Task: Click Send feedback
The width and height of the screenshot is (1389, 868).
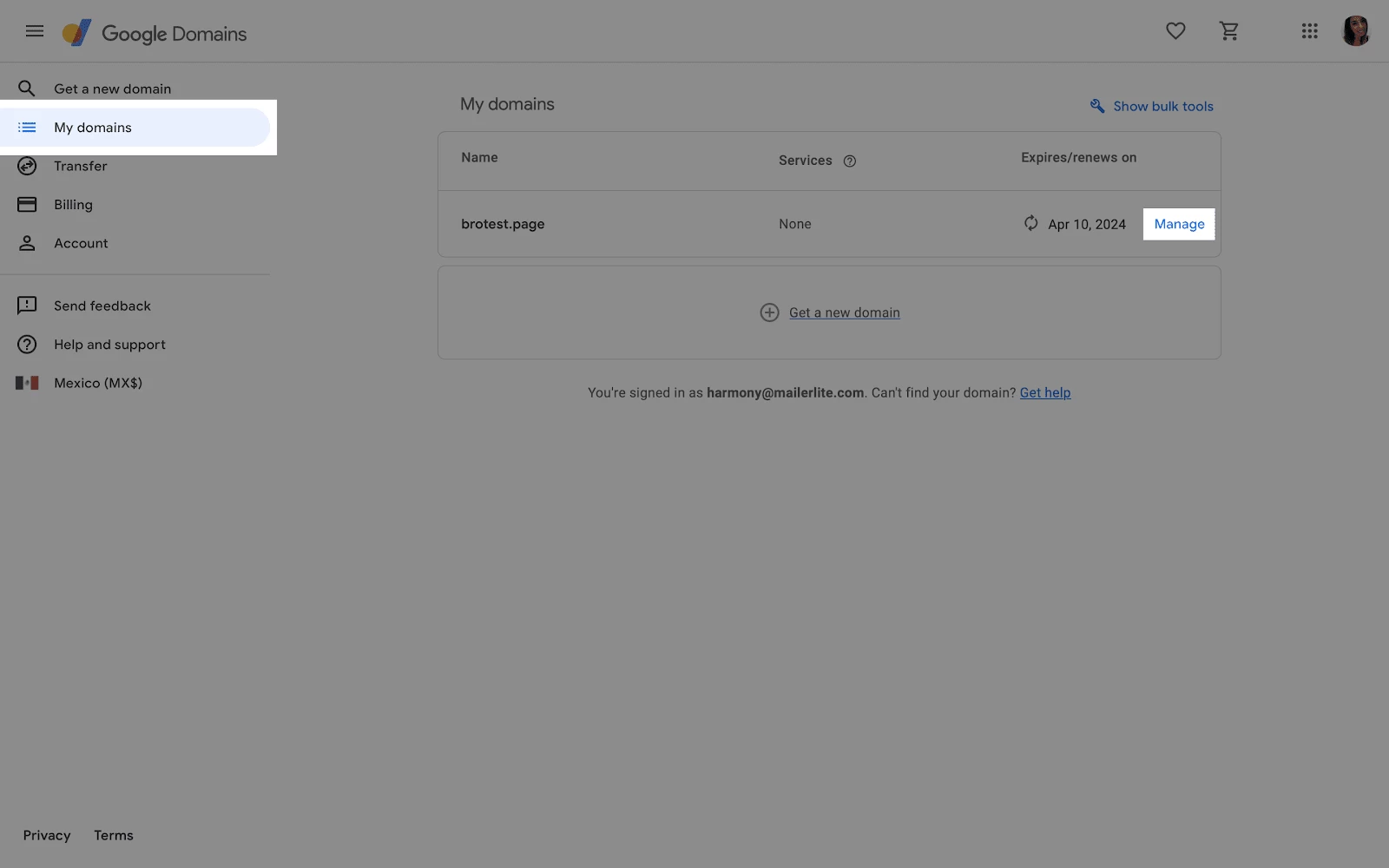Action: pyautogui.click(x=102, y=306)
